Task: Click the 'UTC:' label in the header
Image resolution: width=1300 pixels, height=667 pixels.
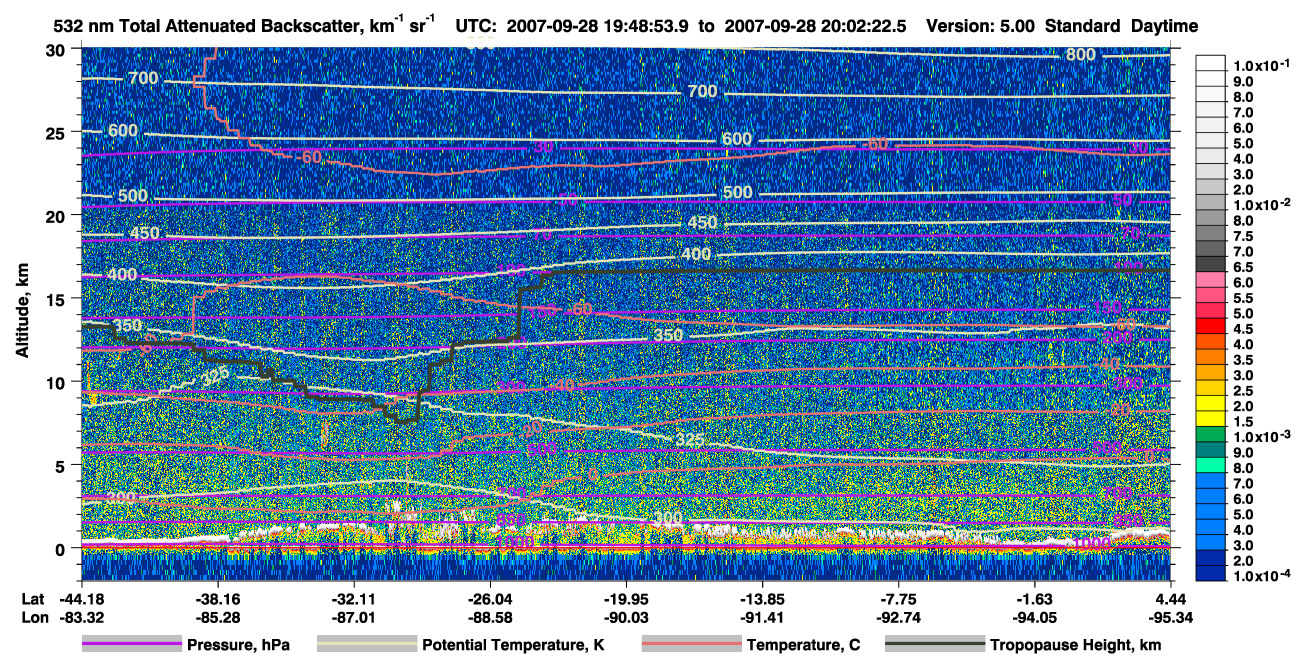Action: pos(476,27)
